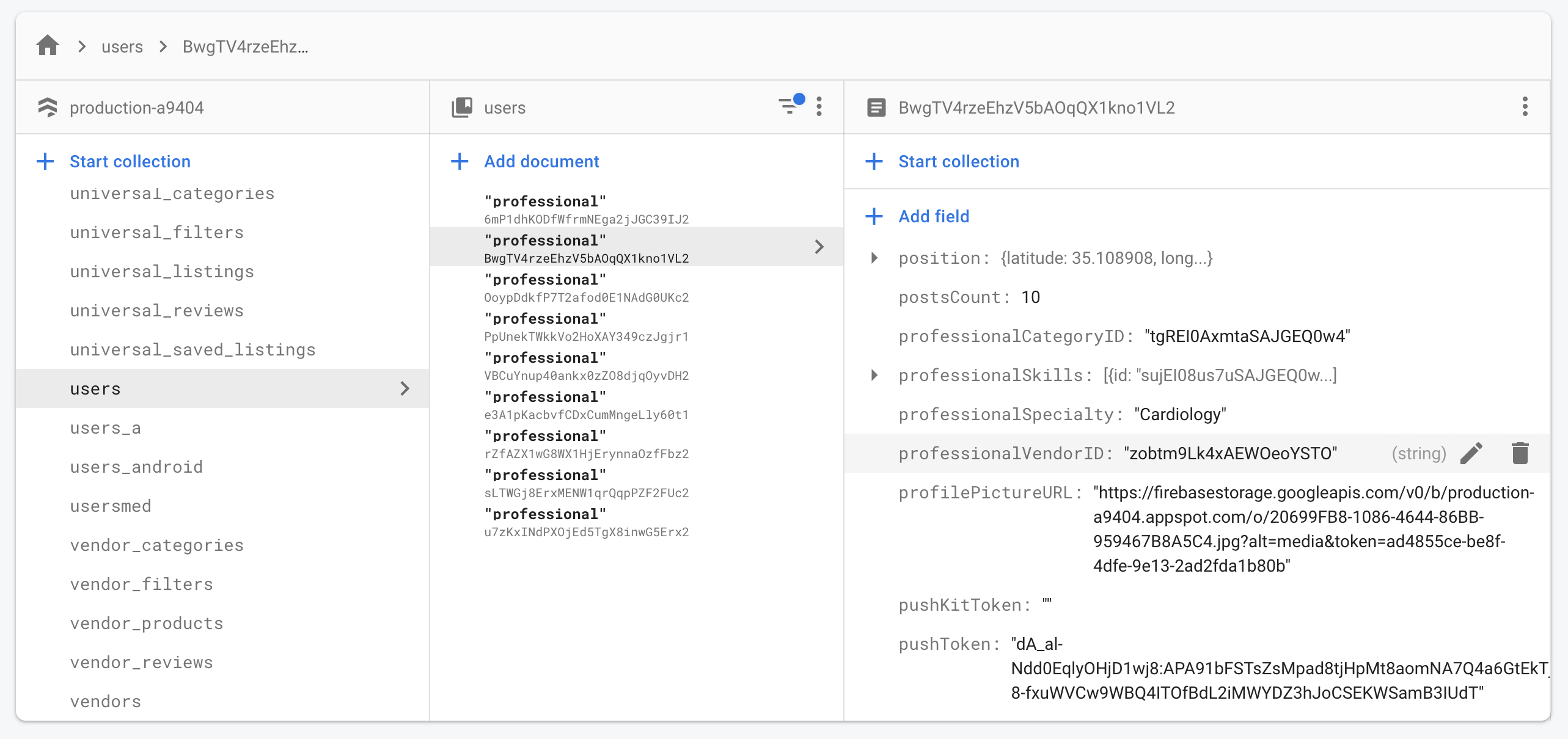
Task: Start a subcollection in the document panel
Action: [958, 161]
